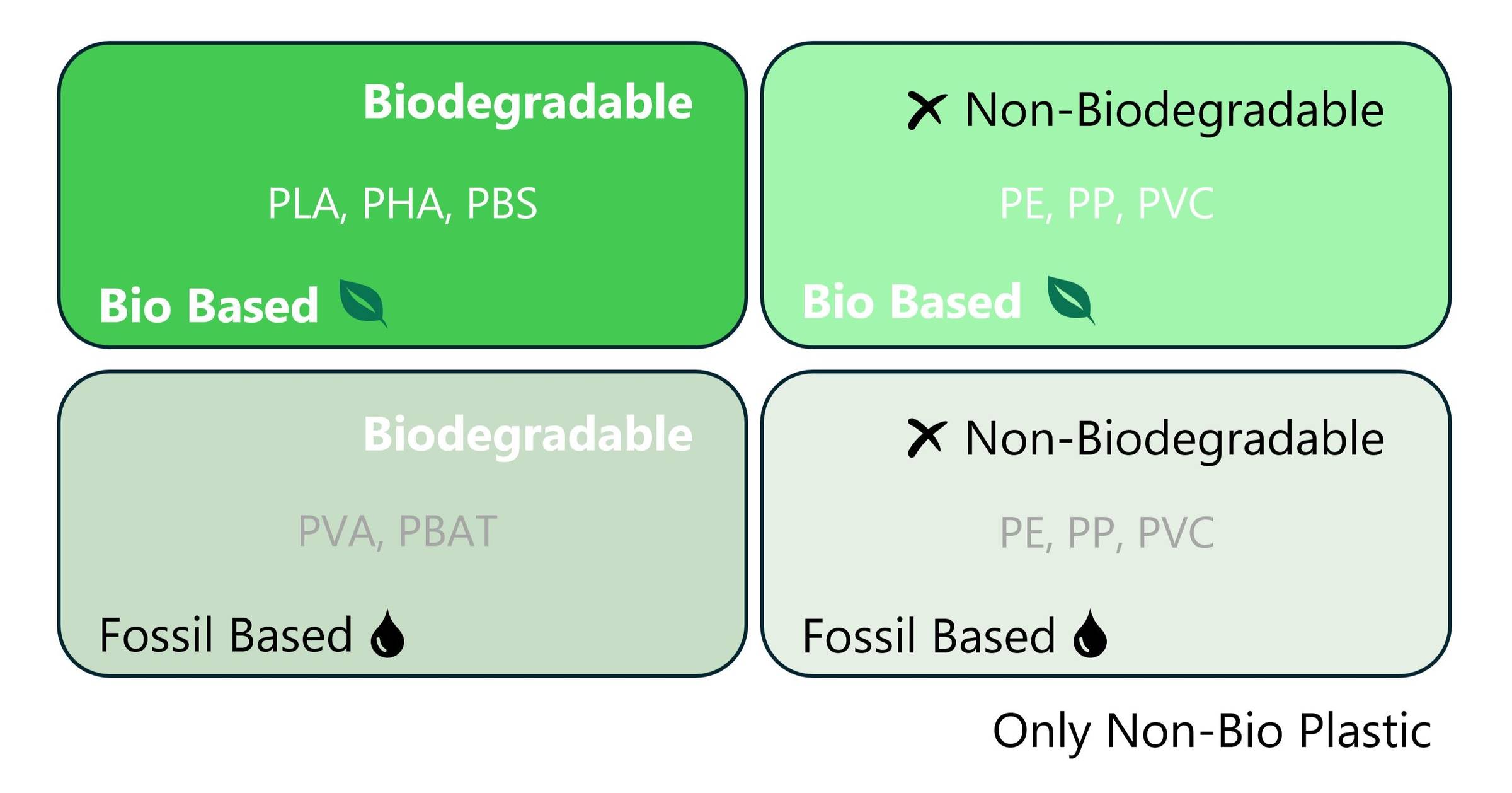
Task: Select the PVA, PBAT text
Action: 398,531
